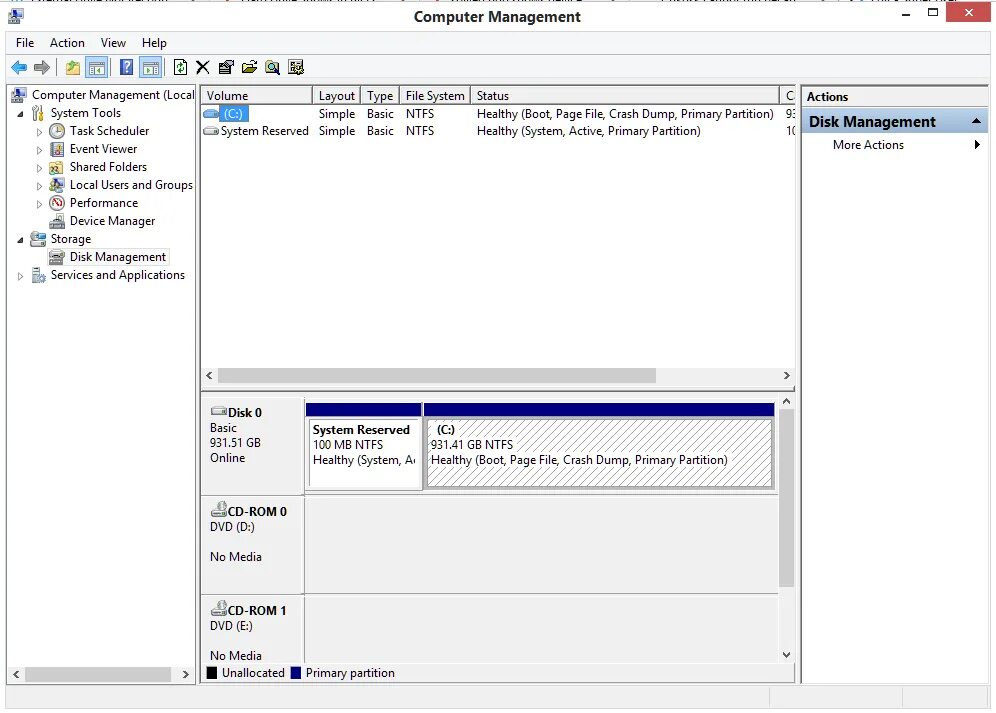
Task: Click the Forward arrow toolbar icon
Action: tap(42, 67)
